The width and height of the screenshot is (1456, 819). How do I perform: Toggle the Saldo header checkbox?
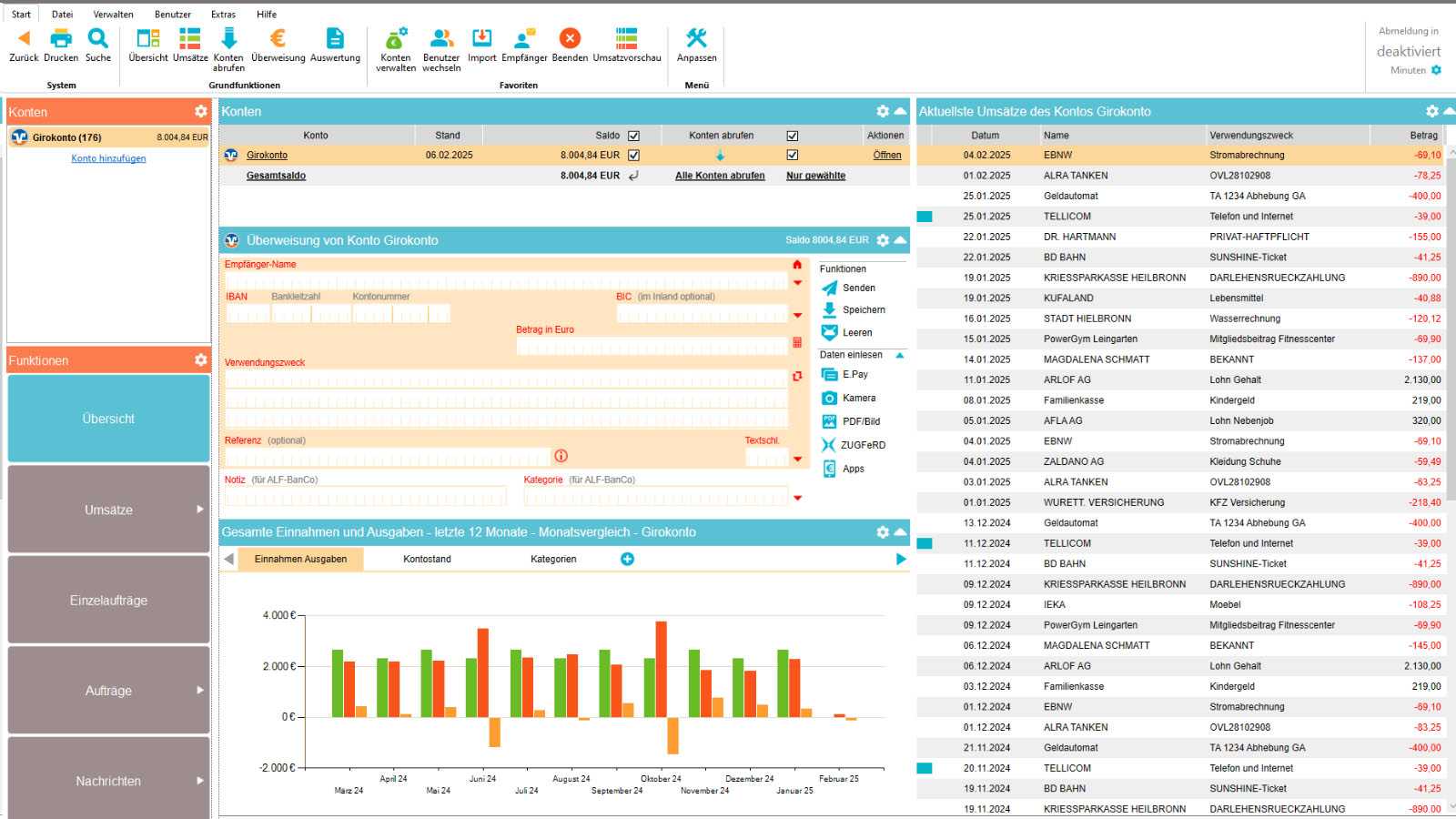[x=633, y=136]
